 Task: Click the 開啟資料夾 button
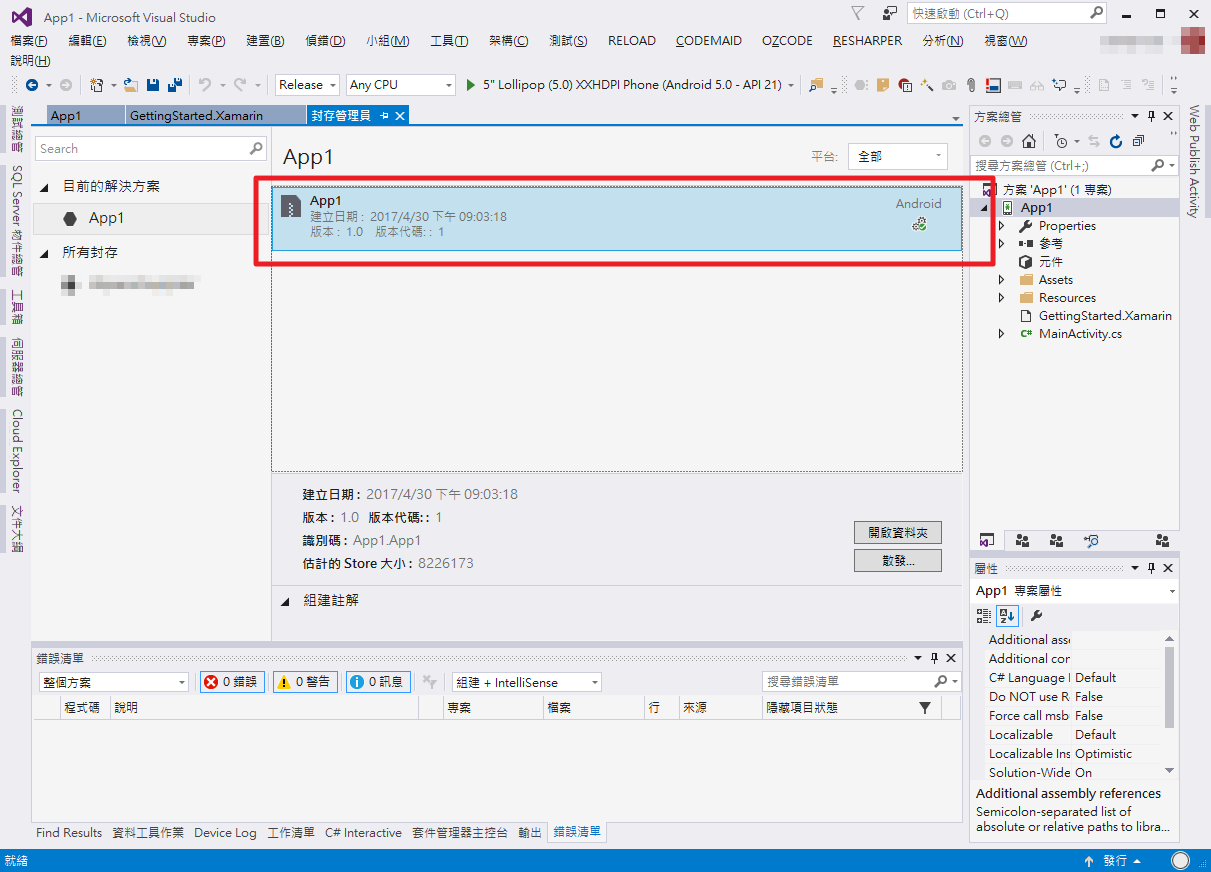point(898,532)
